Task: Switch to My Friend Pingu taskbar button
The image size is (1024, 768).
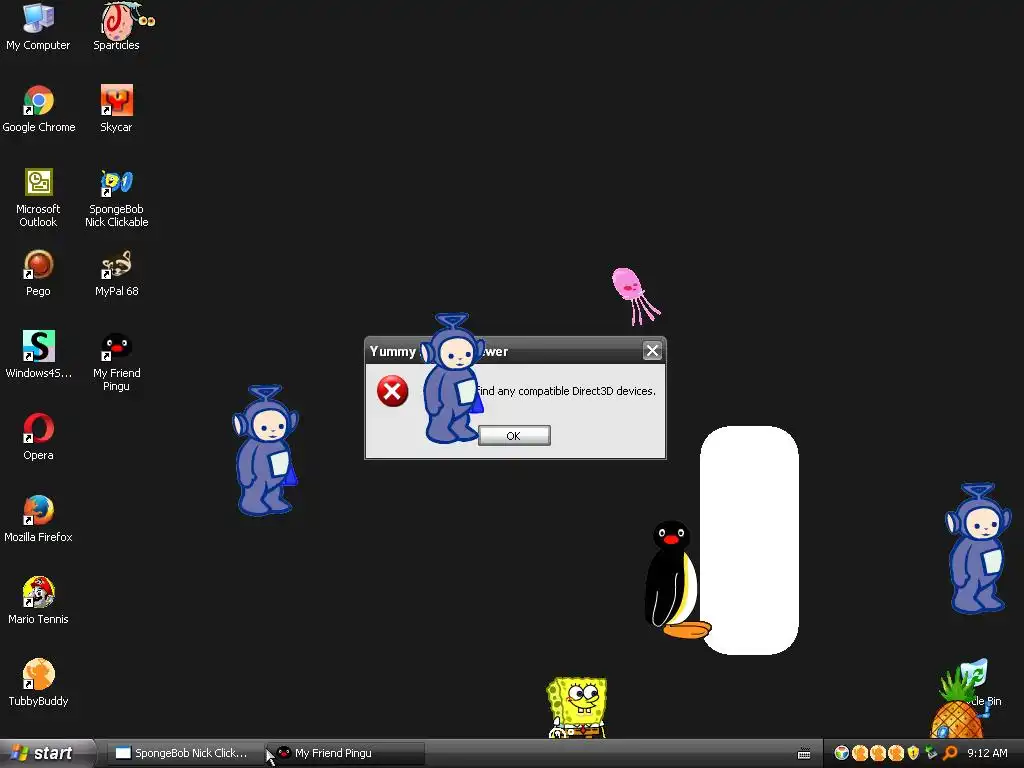Action: coord(347,753)
